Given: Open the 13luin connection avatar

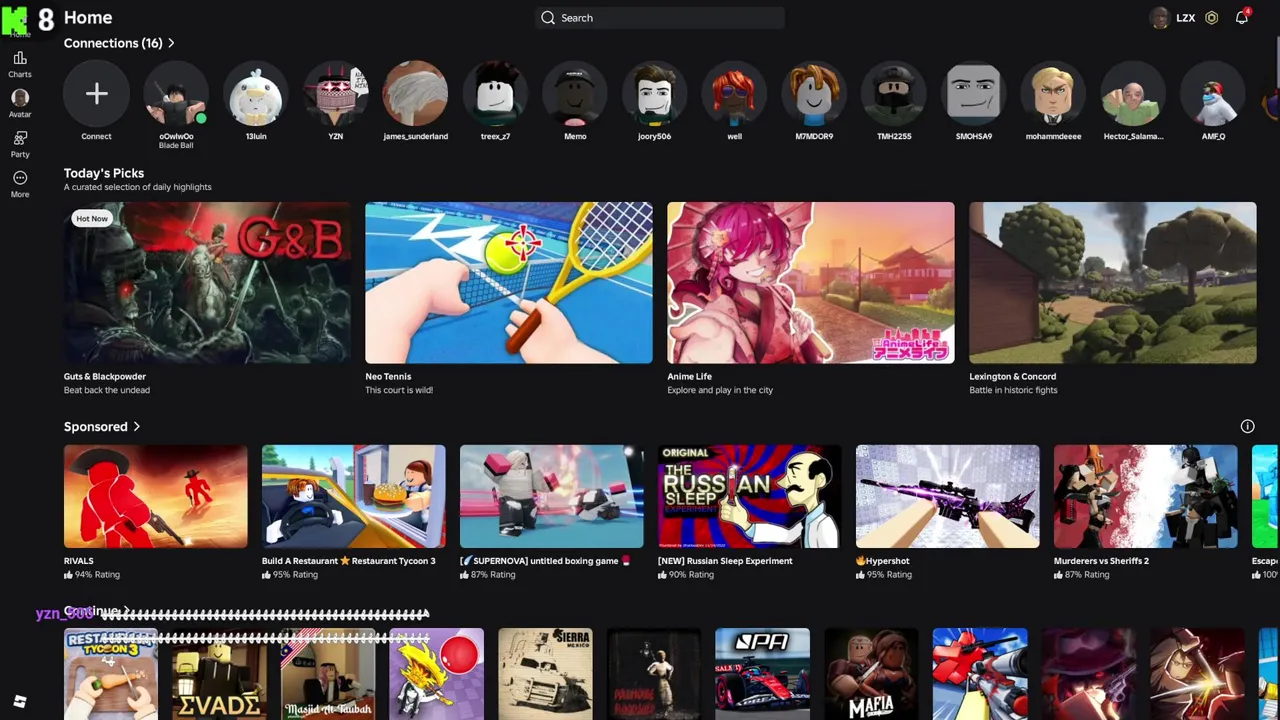Looking at the screenshot, I should click(x=256, y=94).
